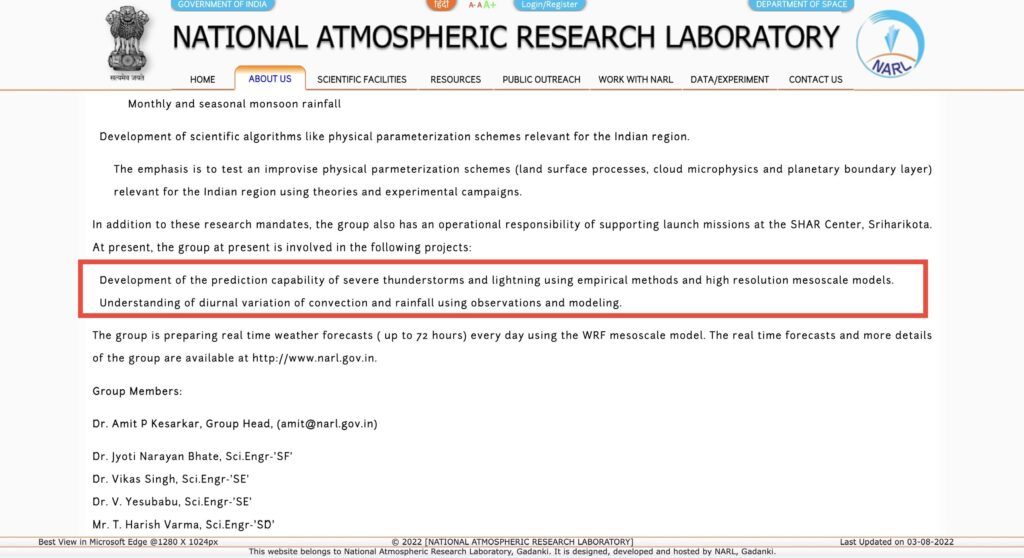The height and width of the screenshot is (558, 1024).
Task: Click the Indian national emblem logo
Action: point(127,43)
